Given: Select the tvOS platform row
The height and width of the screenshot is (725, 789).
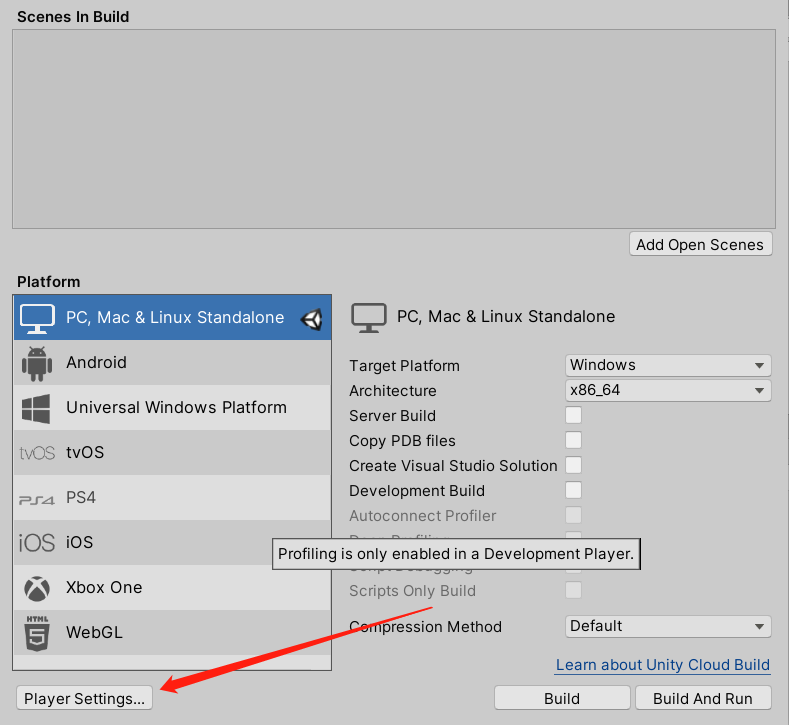Looking at the screenshot, I should tap(172, 452).
